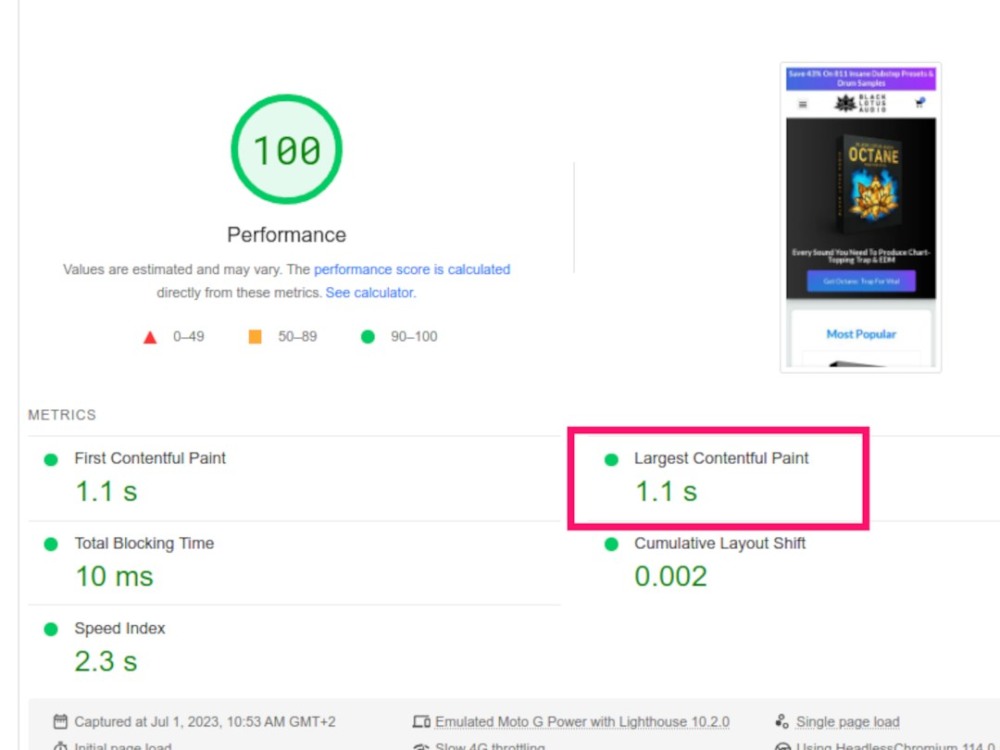Open the hamburger menu in the page preview
Viewport: 1000px width, 750px height.
pyautogui.click(x=802, y=104)
